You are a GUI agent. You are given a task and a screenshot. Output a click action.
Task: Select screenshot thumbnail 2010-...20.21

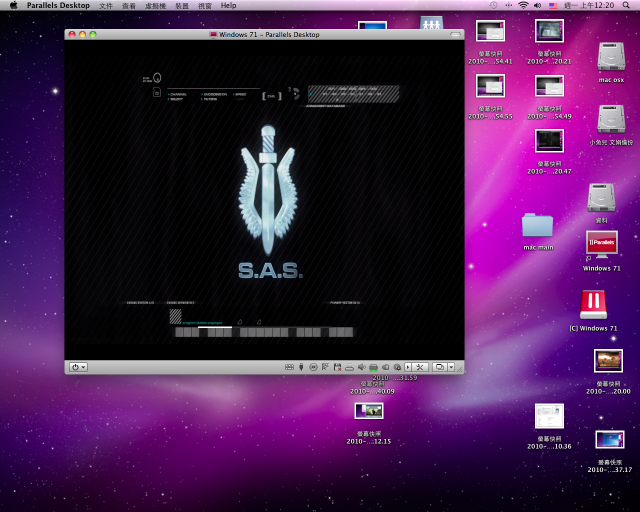(x=549, y=31)
